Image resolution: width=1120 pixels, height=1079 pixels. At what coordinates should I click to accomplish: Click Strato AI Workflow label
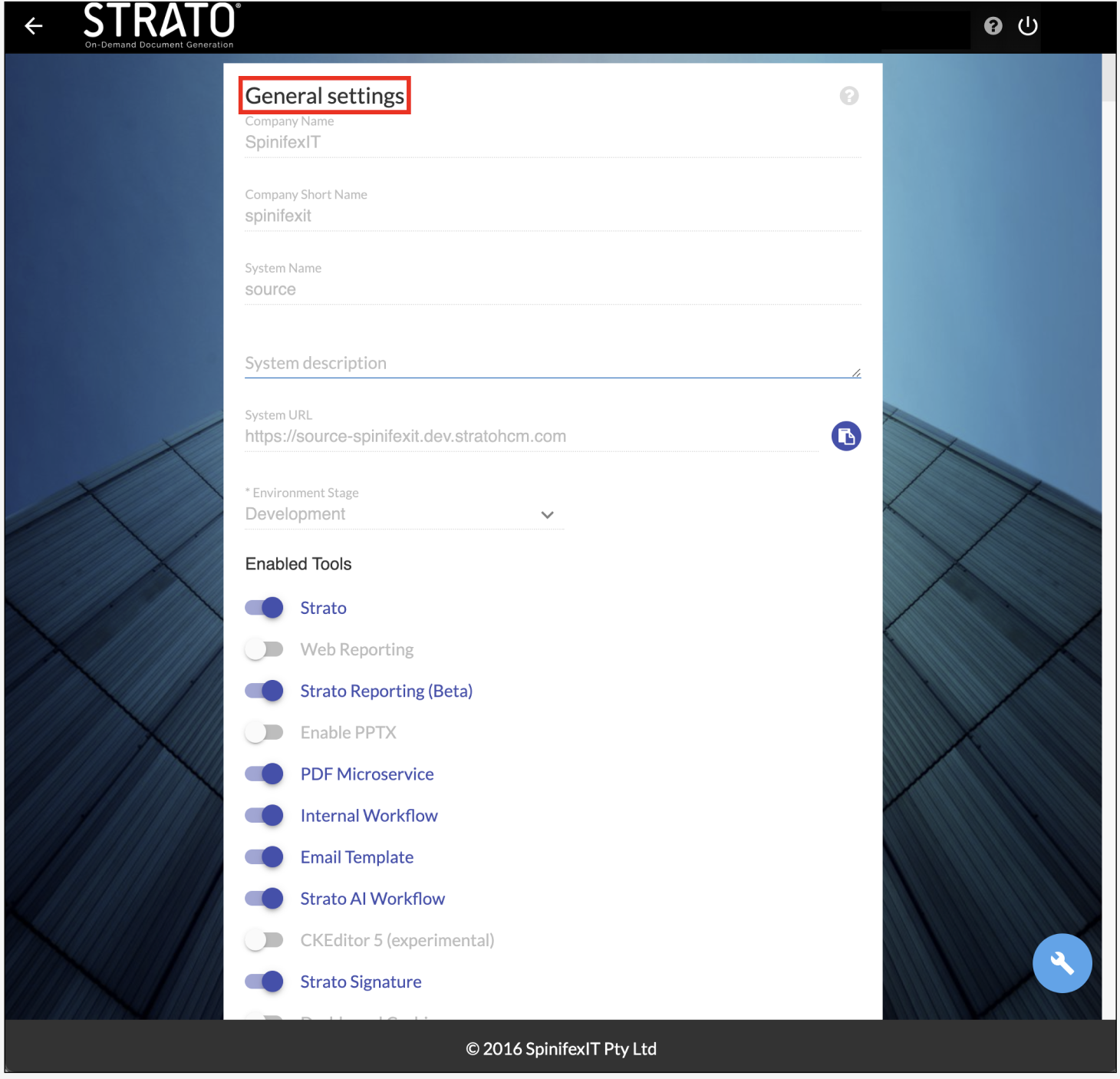372,899
